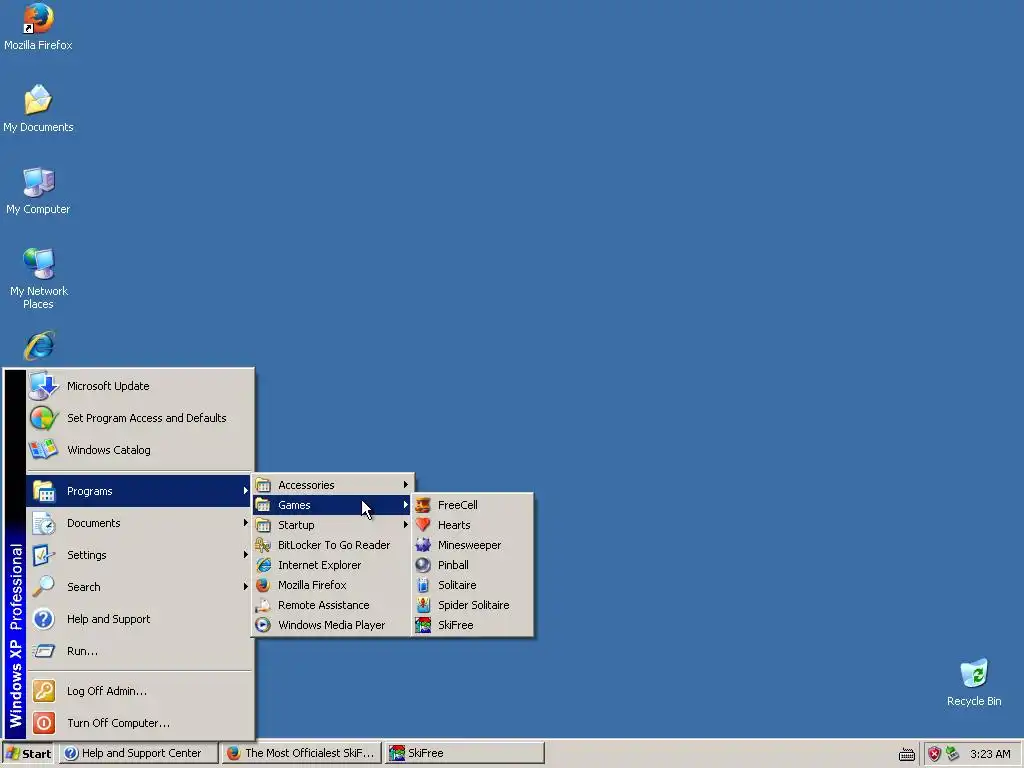Click the Microsoft Update text label
This screenshot has width=1024, height=768.
pos(108,386)
